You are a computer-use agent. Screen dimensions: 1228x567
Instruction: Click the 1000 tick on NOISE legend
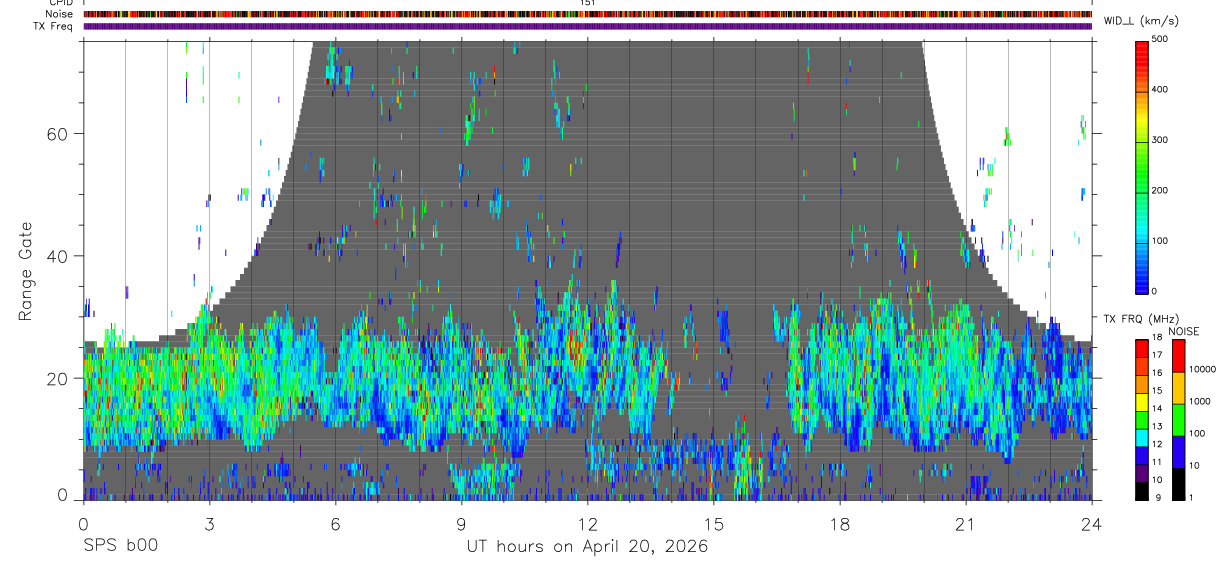tap(1198, 402)
